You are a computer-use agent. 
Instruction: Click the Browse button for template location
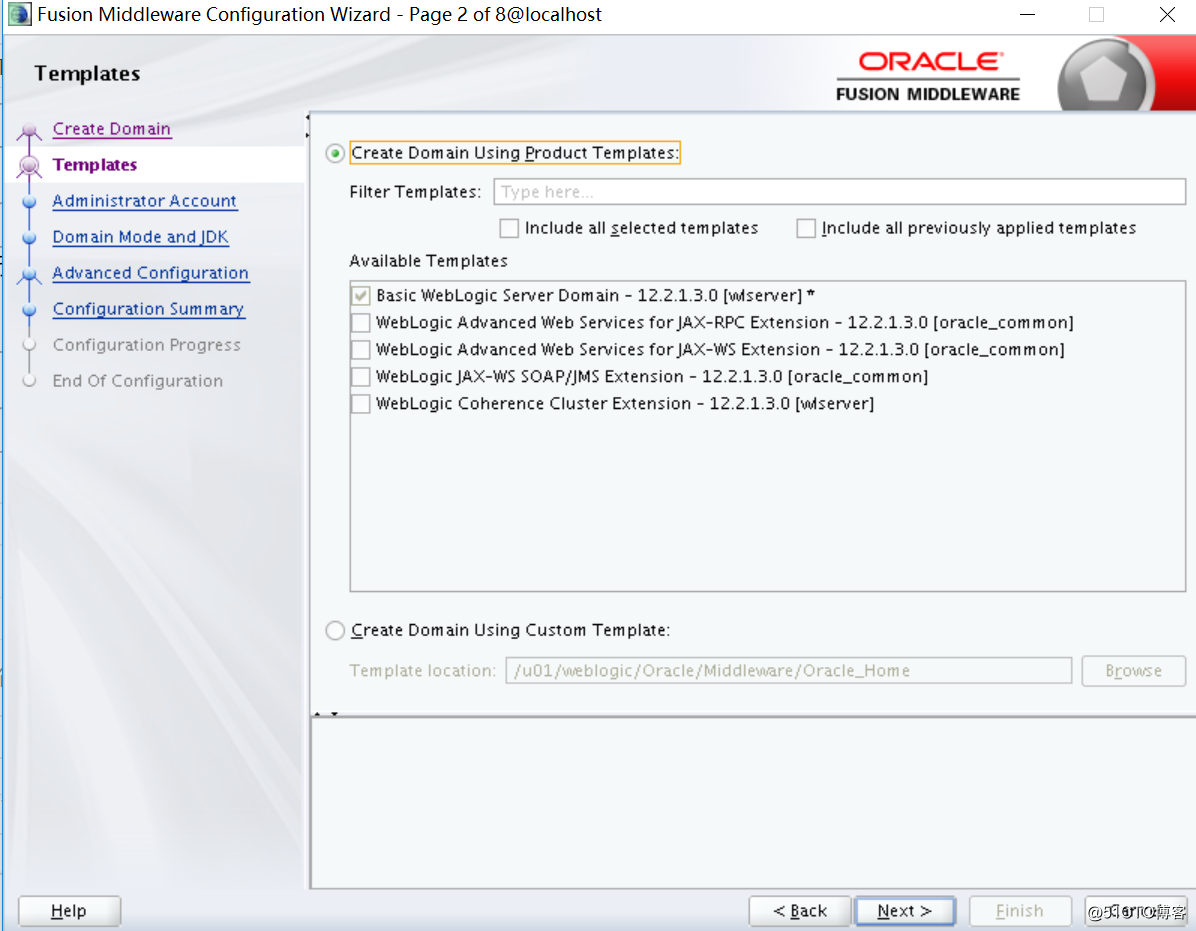1133,671
